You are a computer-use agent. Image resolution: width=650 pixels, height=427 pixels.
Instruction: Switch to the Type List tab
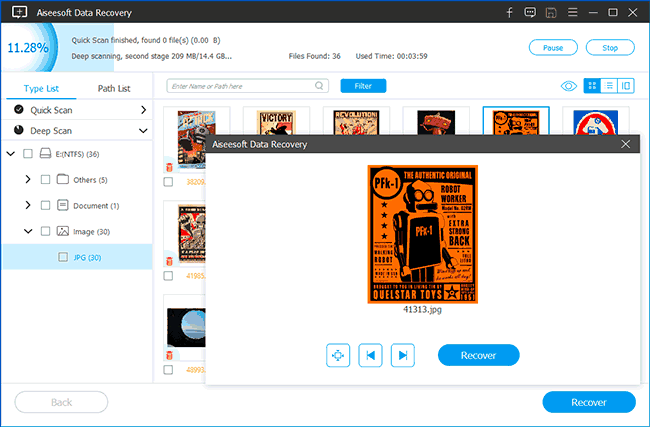click(41, 88)
